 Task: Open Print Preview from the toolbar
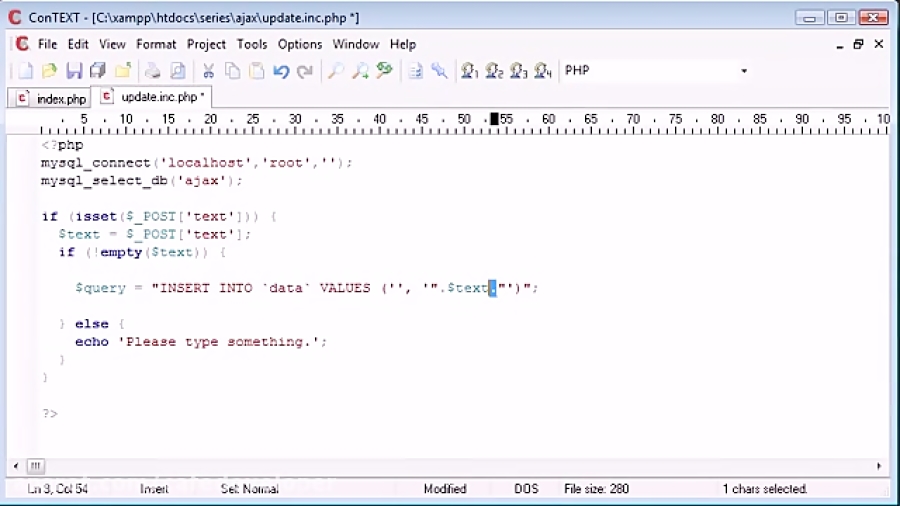178,71
